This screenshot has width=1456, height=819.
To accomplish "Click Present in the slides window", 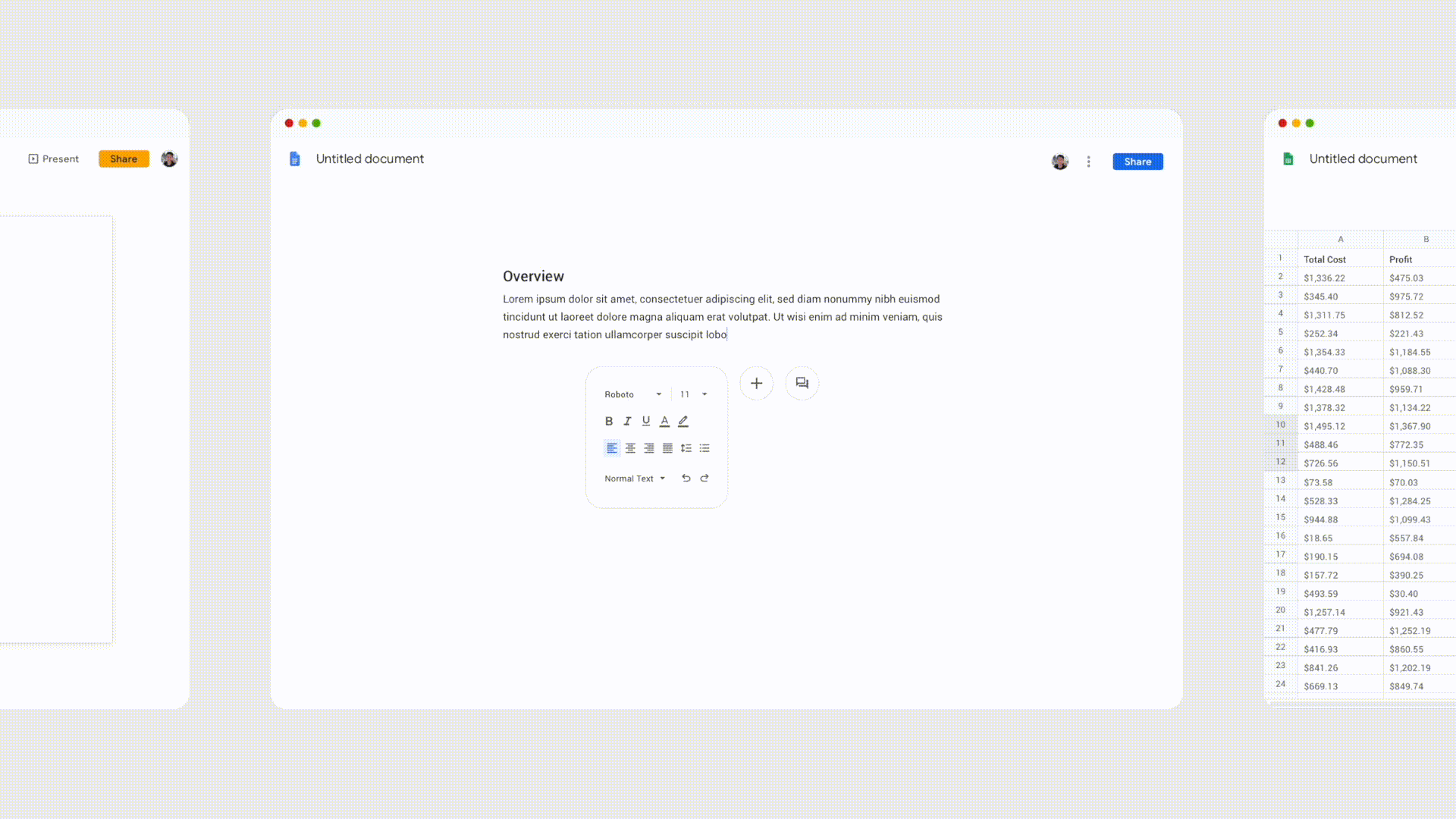I will [x=54, y=158].
